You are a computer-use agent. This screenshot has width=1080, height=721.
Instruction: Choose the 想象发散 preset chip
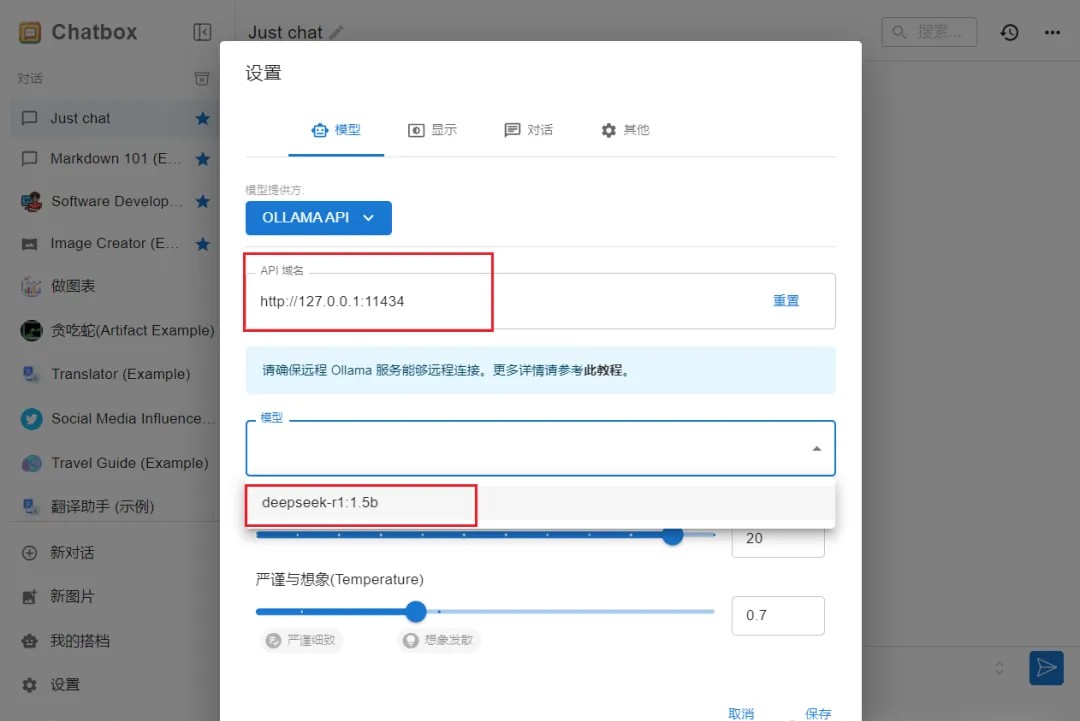coord(439,640)
